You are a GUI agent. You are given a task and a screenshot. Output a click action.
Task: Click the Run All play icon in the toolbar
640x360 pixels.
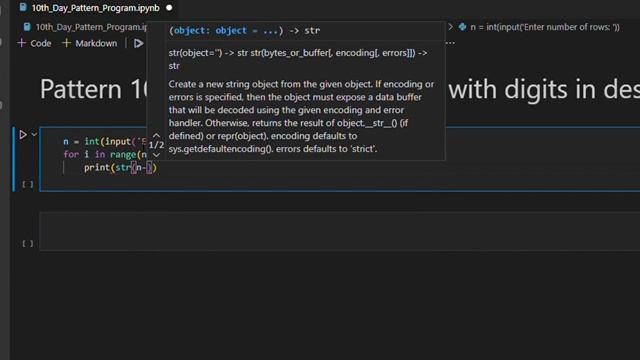(139, 43)
